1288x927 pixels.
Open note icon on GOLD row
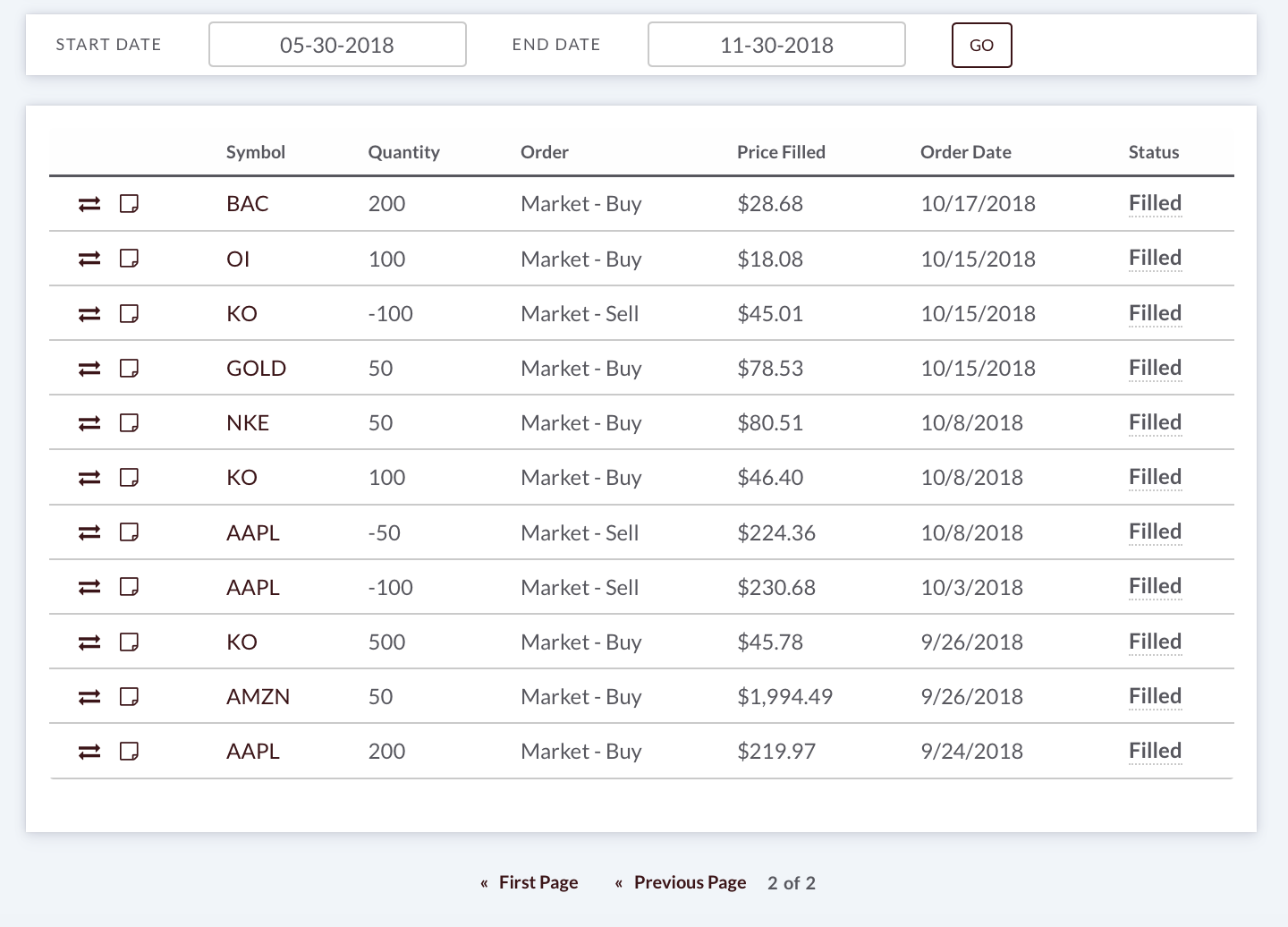130,368
